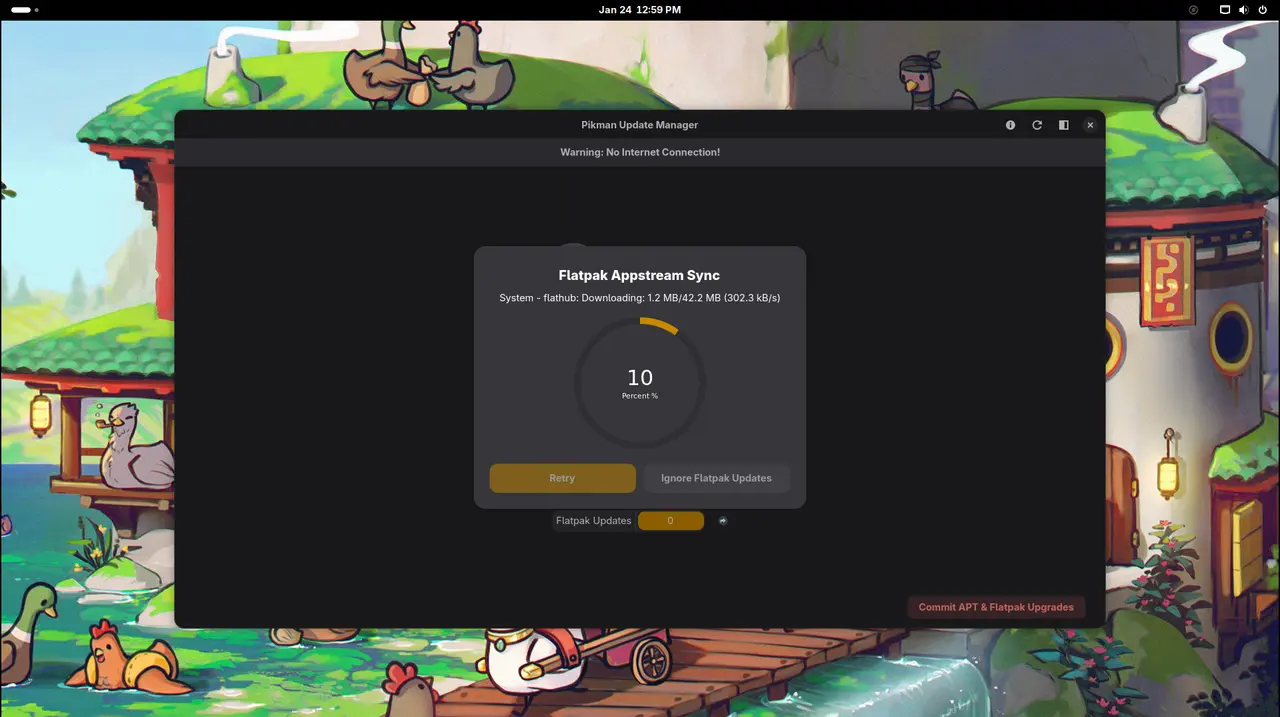
Task: Click the volume speaker icon in top bar
Action: (1244, 10)
